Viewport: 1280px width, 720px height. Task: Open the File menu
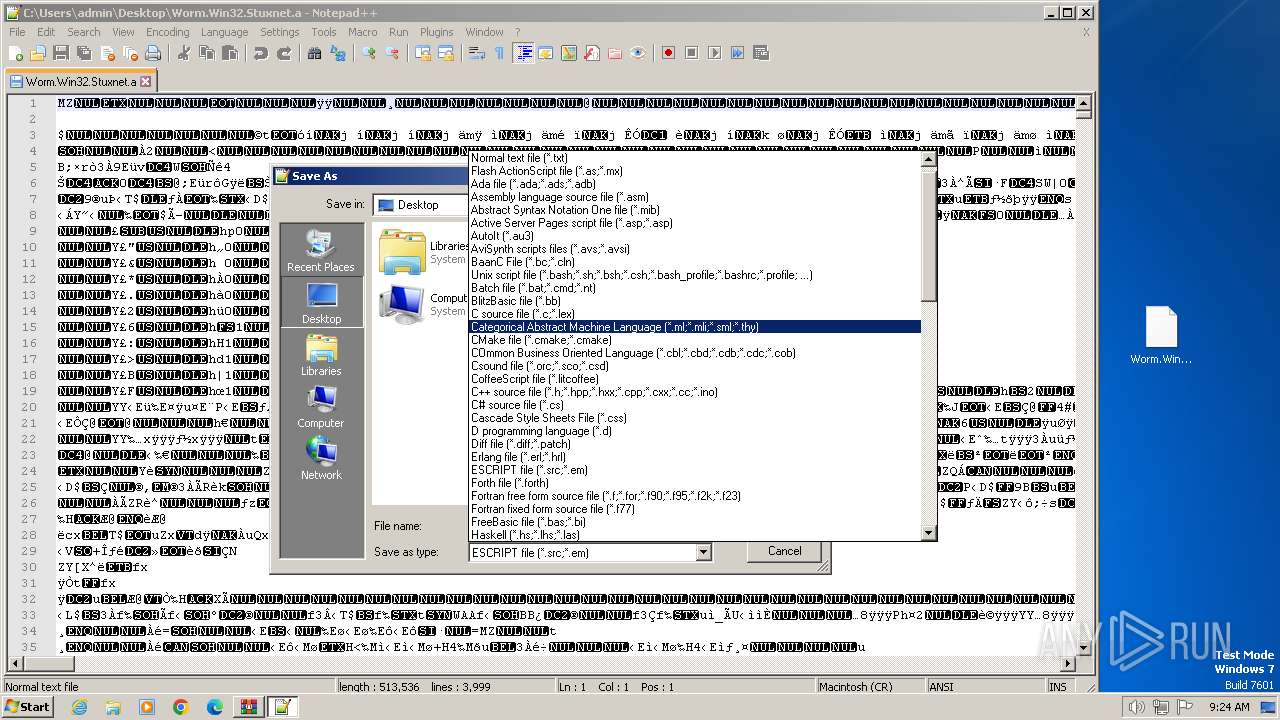click(17, 32)
